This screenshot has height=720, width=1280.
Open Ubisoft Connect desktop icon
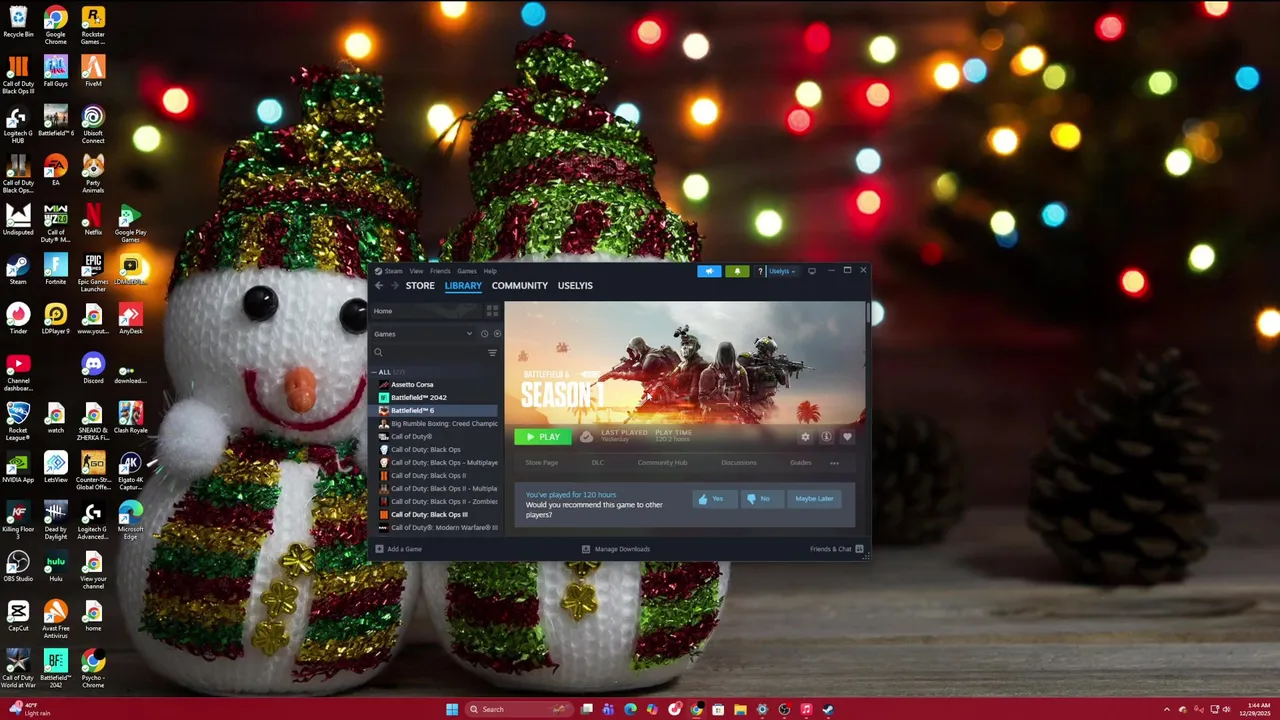93,124
